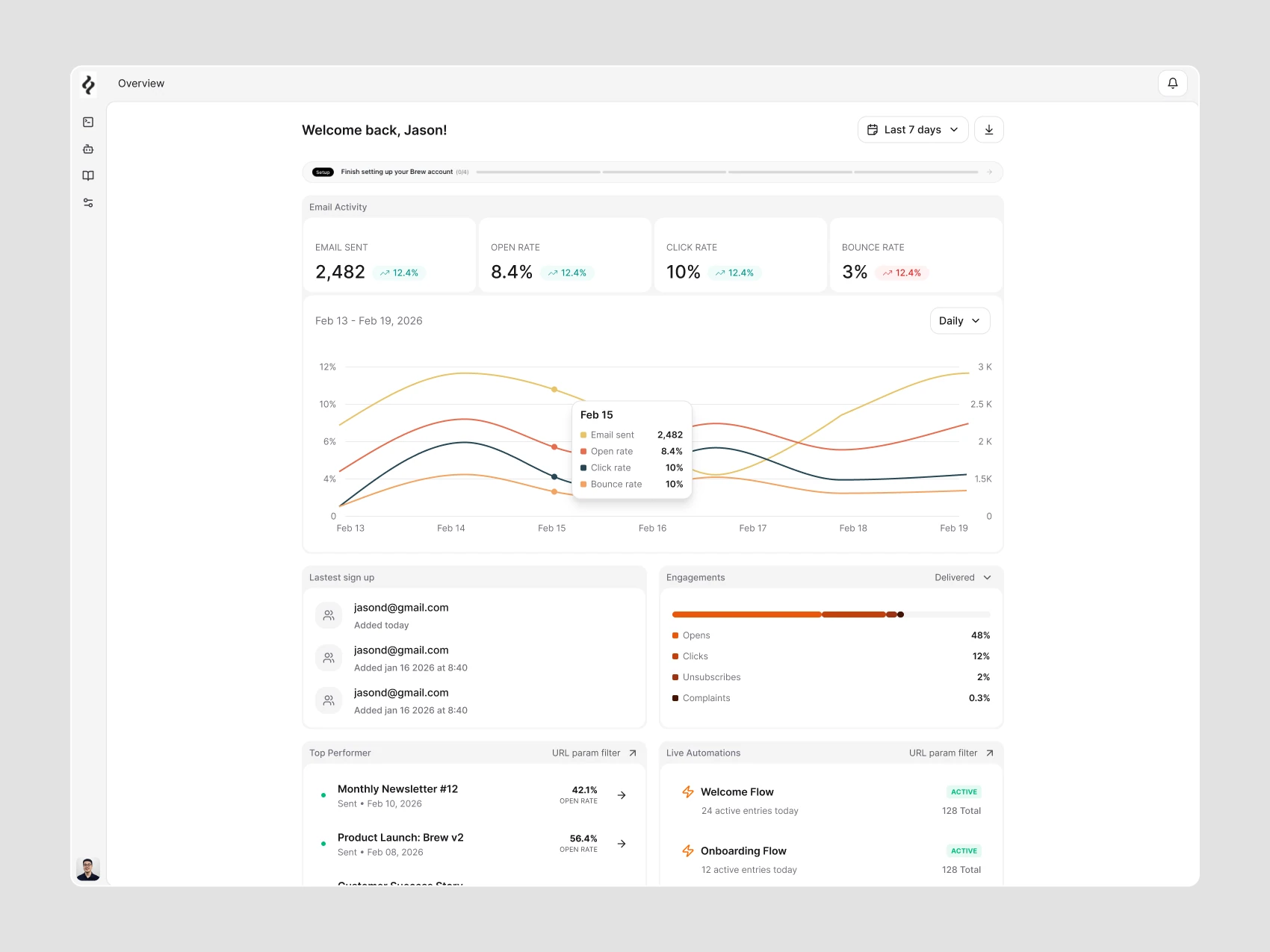Click the Email sent point on Feb 15
The image size is (1270, 952).
554,390
